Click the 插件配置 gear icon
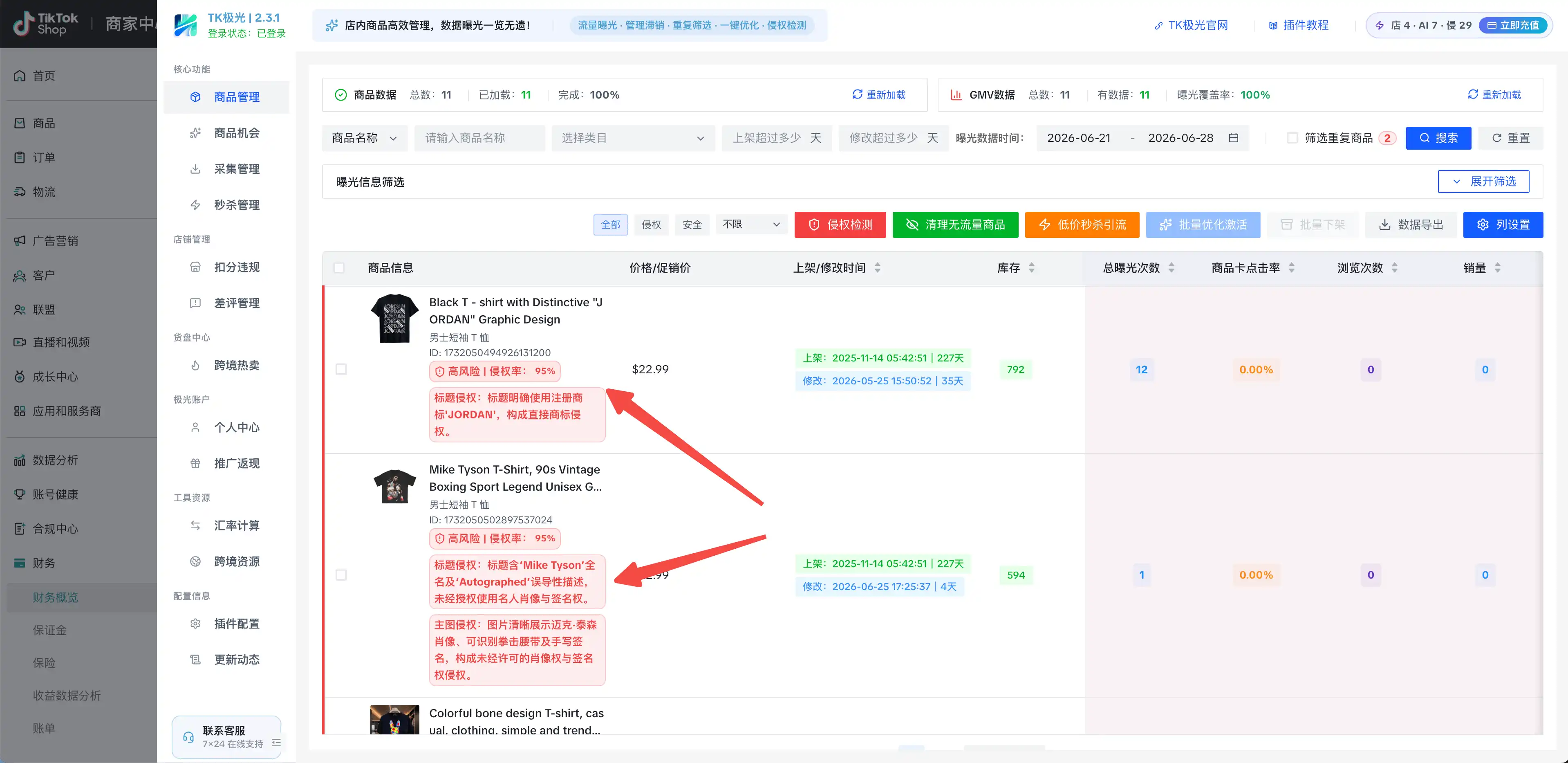The height and width of the screenshot is (763, 1568). tap(195, 624)
